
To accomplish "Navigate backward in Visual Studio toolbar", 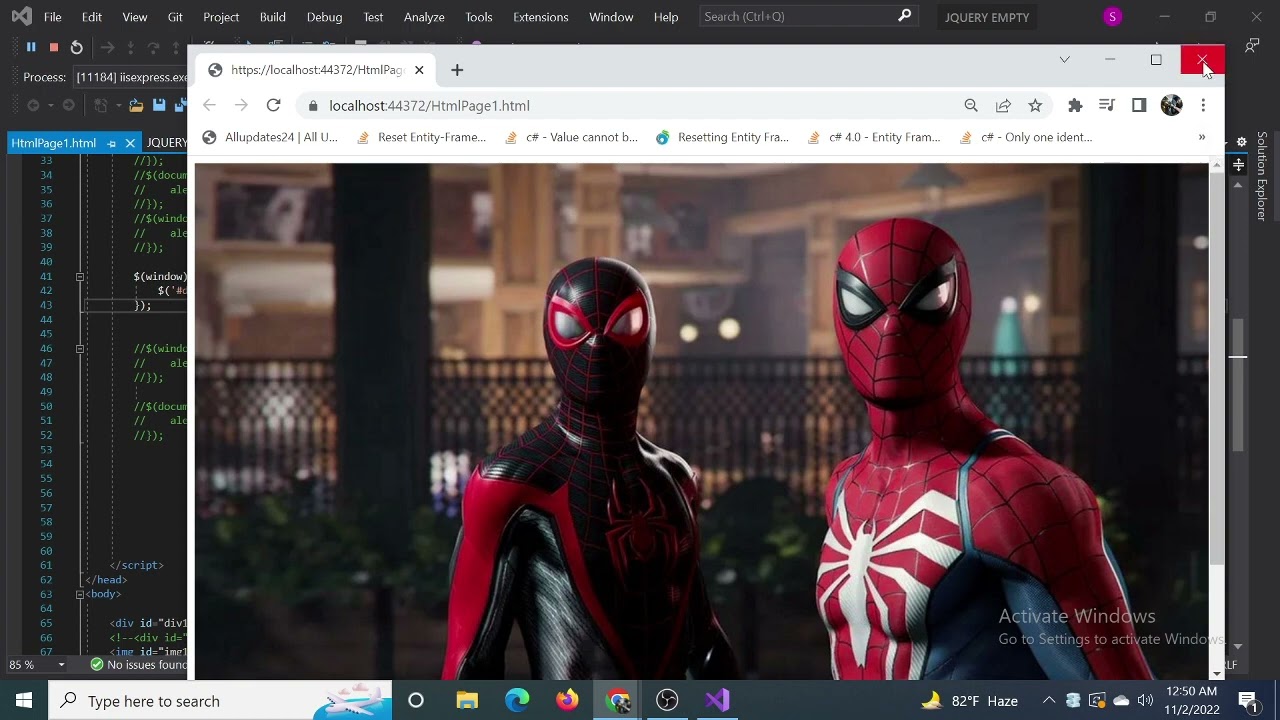I will [33, 105].
